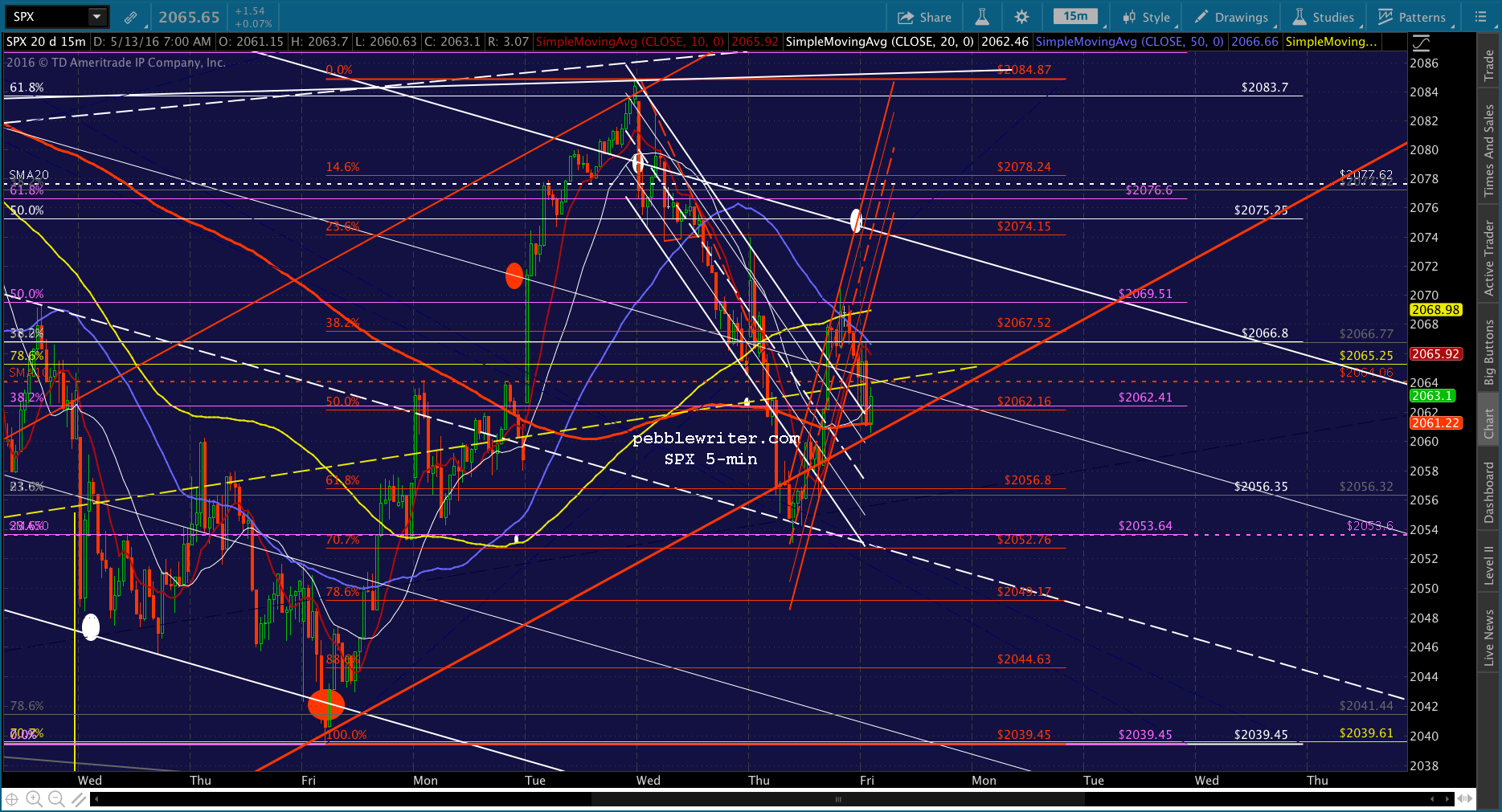Image resolution: width=1502 pixels, height=812 pixels.
Task: Click the large red ellipse near Friday low
Action: click(326, 705)
